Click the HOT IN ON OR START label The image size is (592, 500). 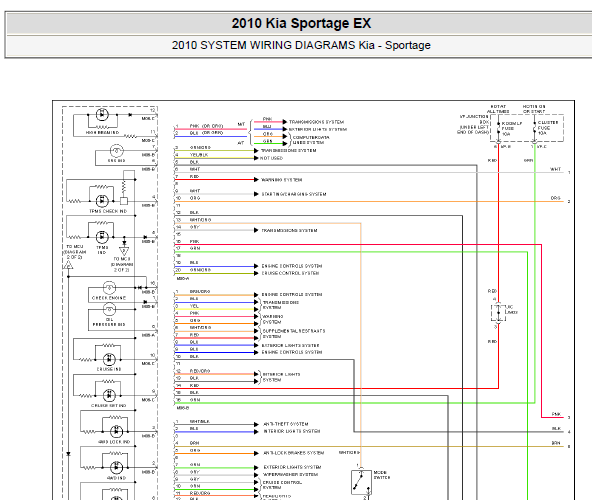(534, 109)
